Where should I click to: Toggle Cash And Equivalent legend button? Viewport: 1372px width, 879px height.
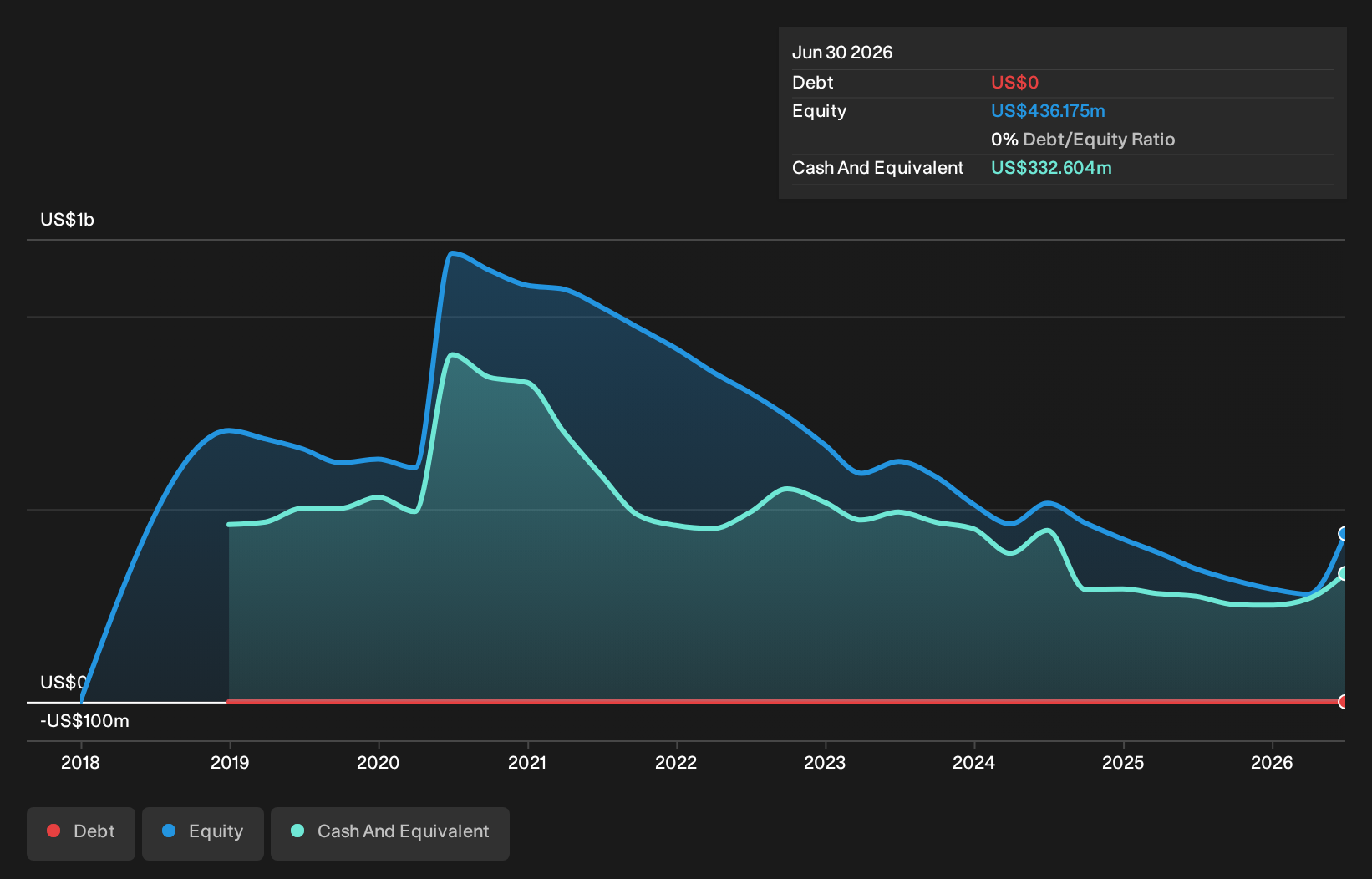[390, 833]
